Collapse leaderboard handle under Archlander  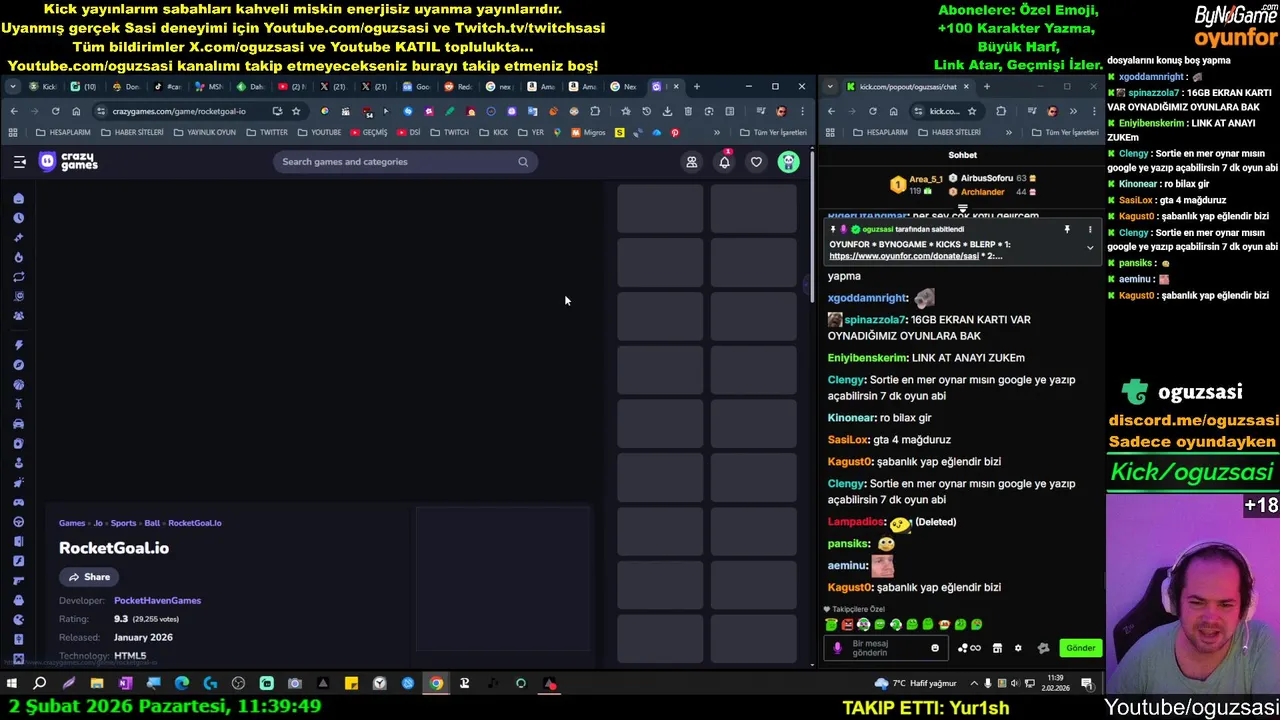click(x=962, y=208)
